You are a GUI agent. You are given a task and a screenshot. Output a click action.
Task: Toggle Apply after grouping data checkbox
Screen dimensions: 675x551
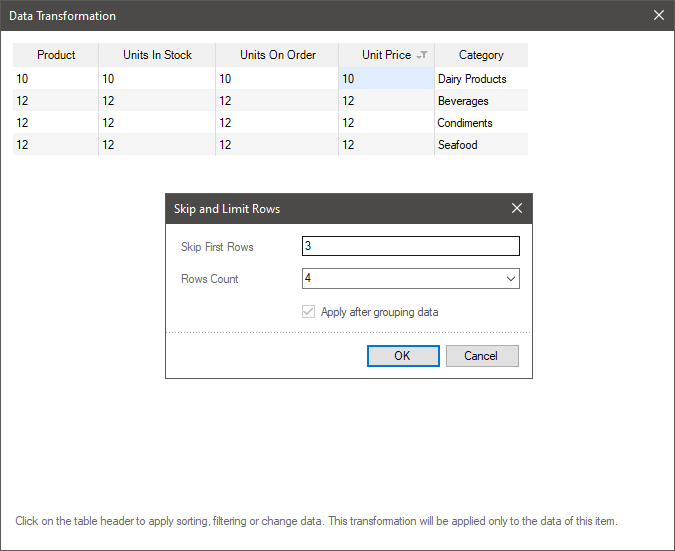[x=309, y=312]
